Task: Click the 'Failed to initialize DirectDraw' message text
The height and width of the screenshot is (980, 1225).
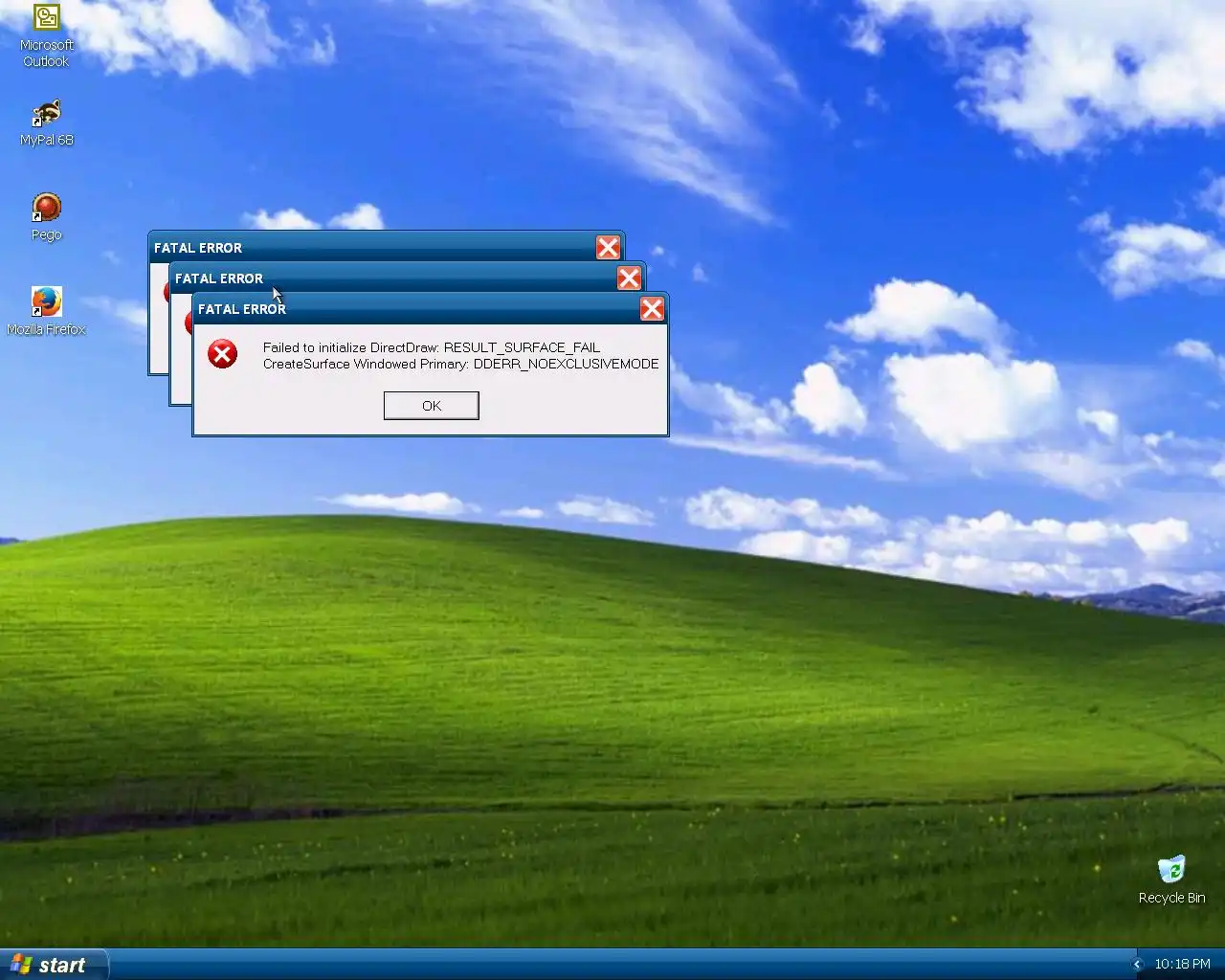Action: (x=432, y=347)
